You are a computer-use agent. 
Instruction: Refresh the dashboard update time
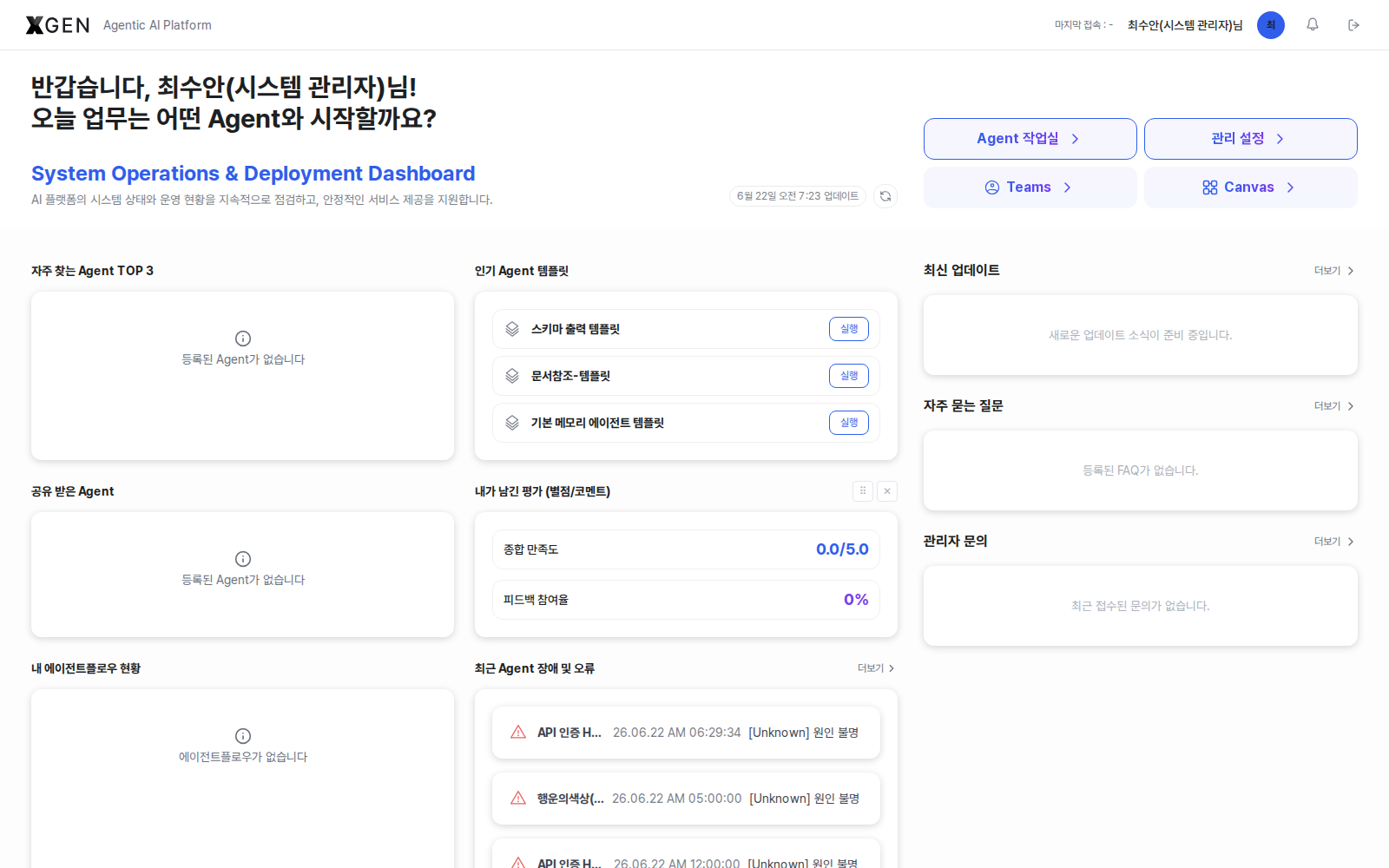(x=885, y=196)
